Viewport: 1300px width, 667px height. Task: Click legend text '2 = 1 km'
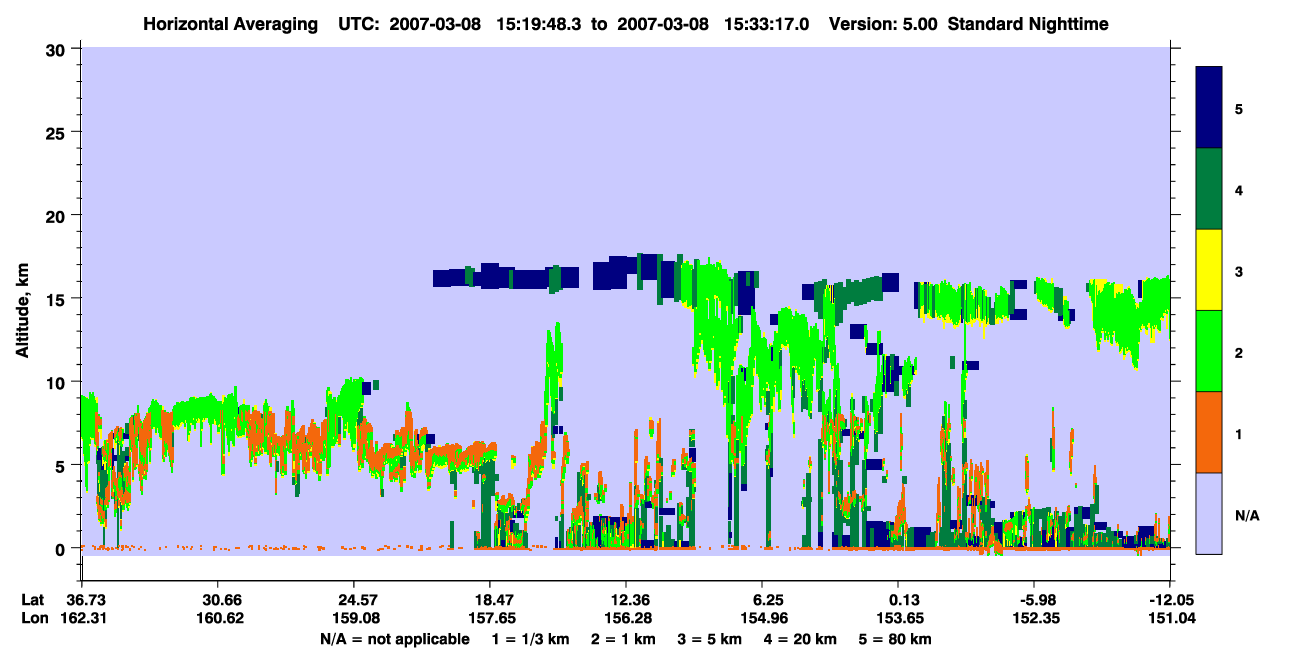pos(623,639)
